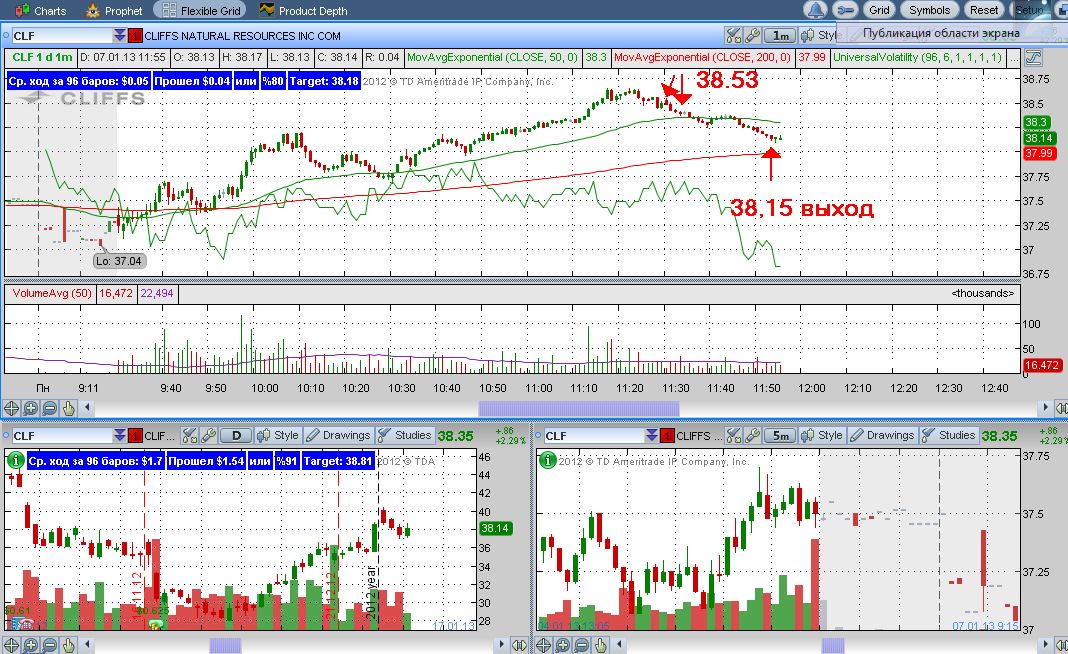Click red clipboard link icon in top chart
Image resolution: width=1068 pixels, height=654 pixels.
coord(136,35)
